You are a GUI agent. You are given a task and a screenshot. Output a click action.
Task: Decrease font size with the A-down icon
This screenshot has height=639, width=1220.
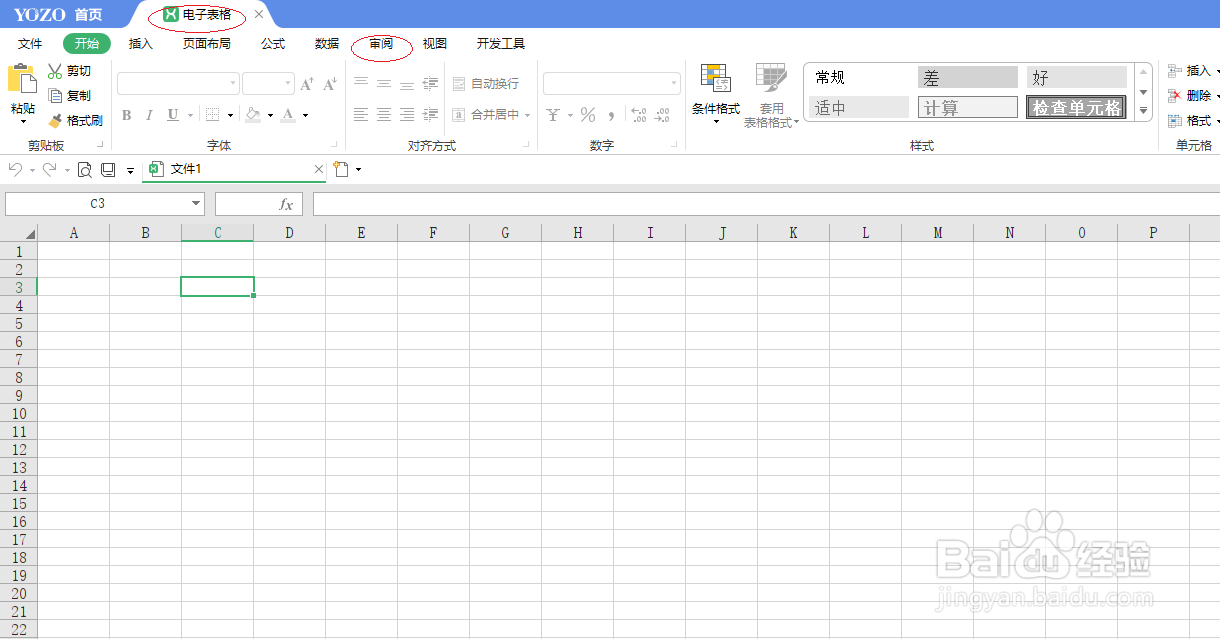coord(330,84)
